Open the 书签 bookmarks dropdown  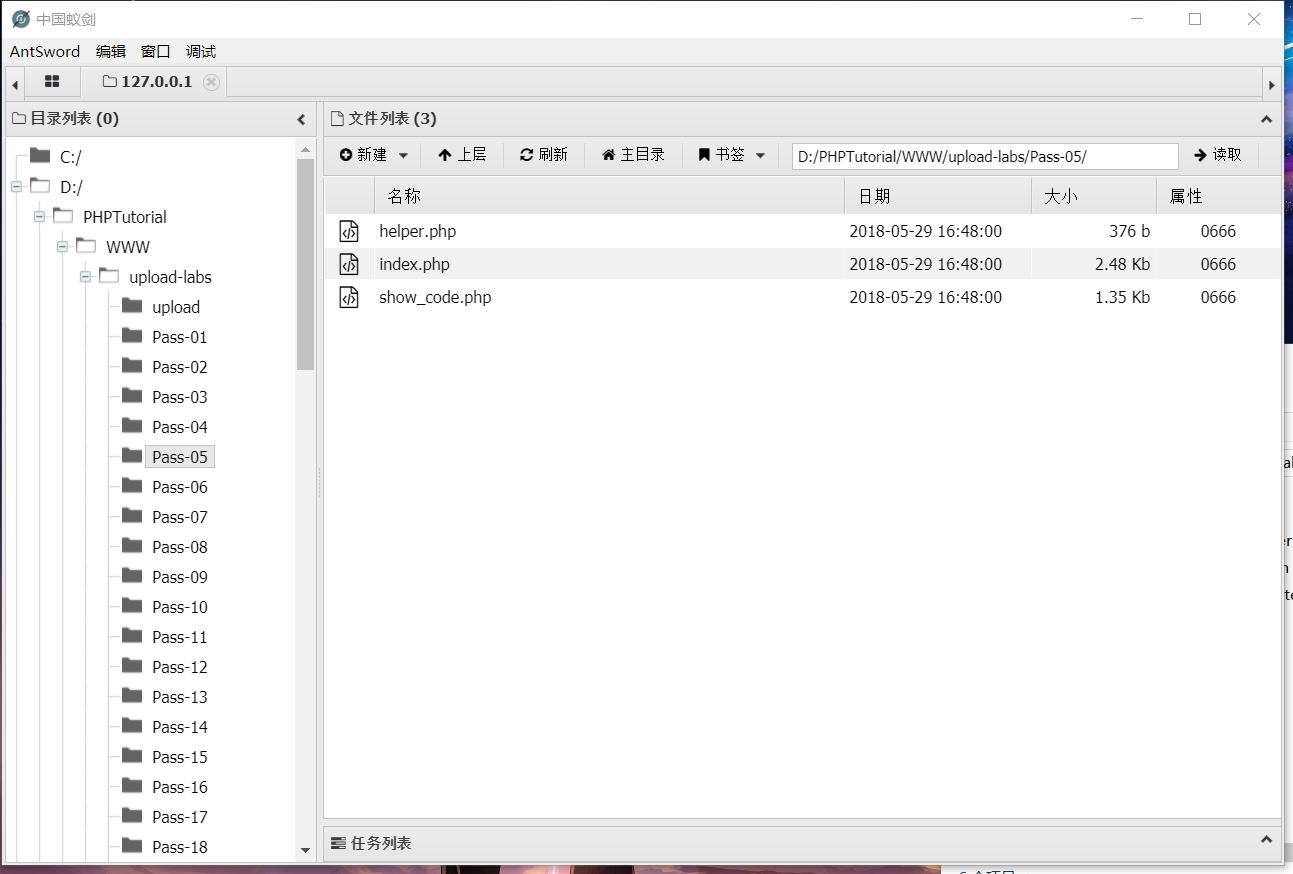point(731,155)
